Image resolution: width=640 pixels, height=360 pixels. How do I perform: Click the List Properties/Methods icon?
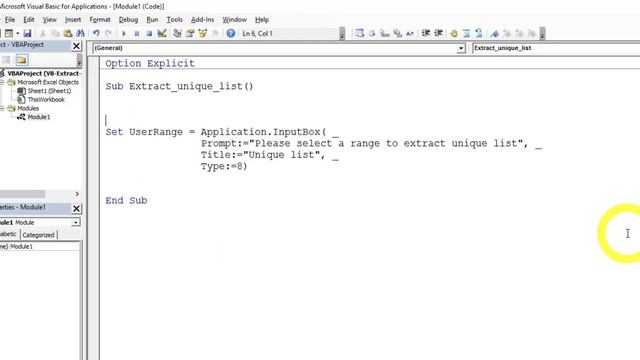[359, 33]
